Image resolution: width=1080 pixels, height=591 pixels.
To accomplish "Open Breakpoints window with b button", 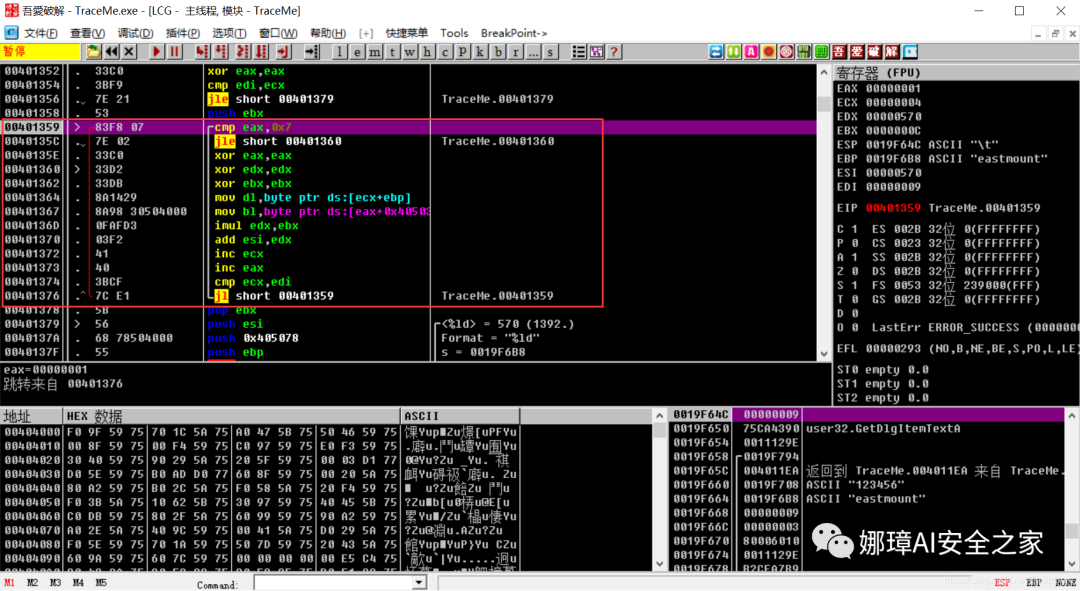I will (x=497, y=52).
